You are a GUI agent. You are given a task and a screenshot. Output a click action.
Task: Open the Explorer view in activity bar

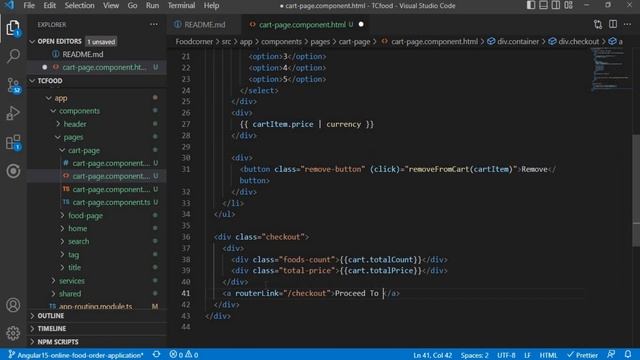(13, 28)
